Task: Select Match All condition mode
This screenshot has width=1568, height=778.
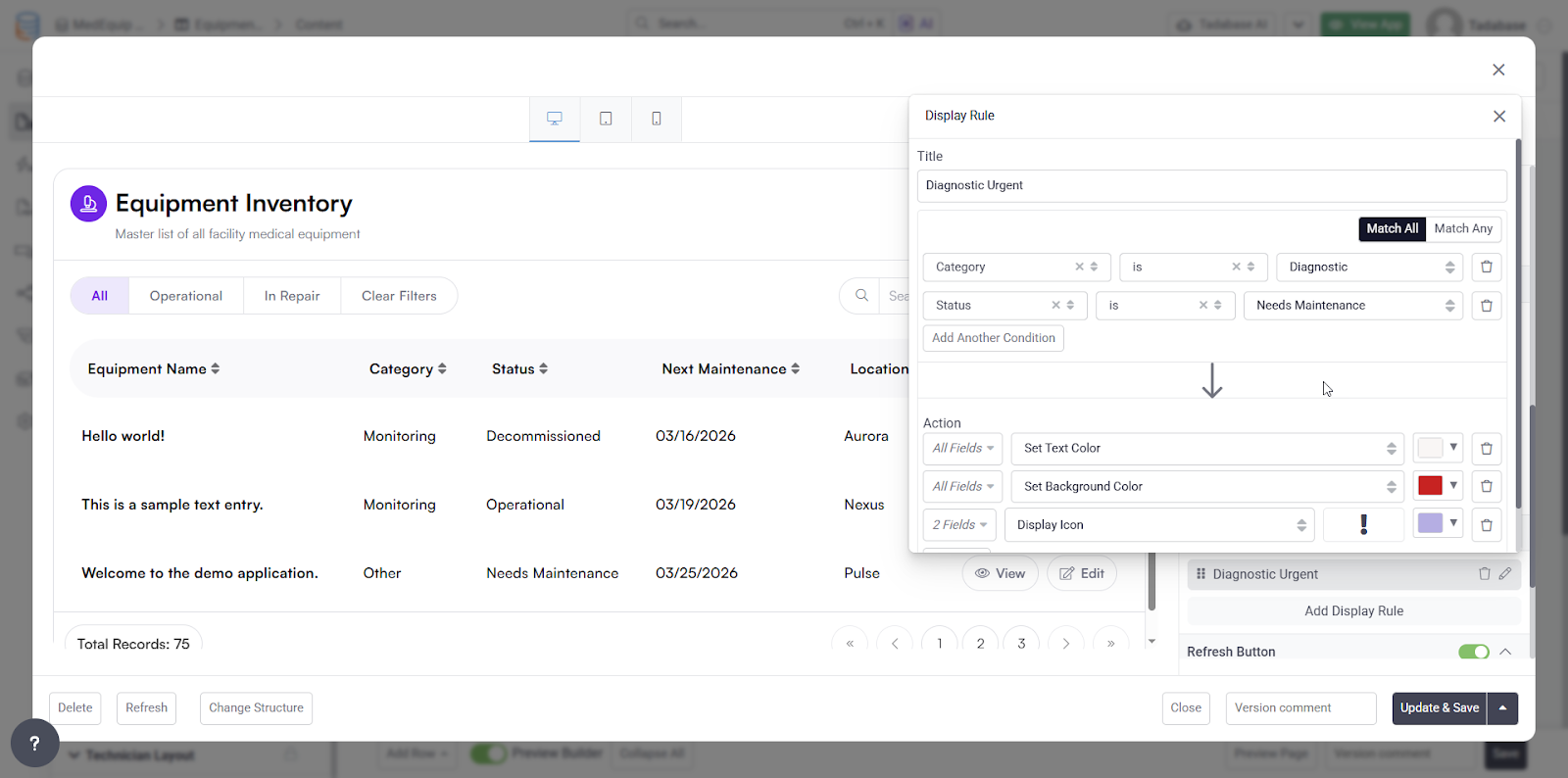Action: (x=1392, y=228)
